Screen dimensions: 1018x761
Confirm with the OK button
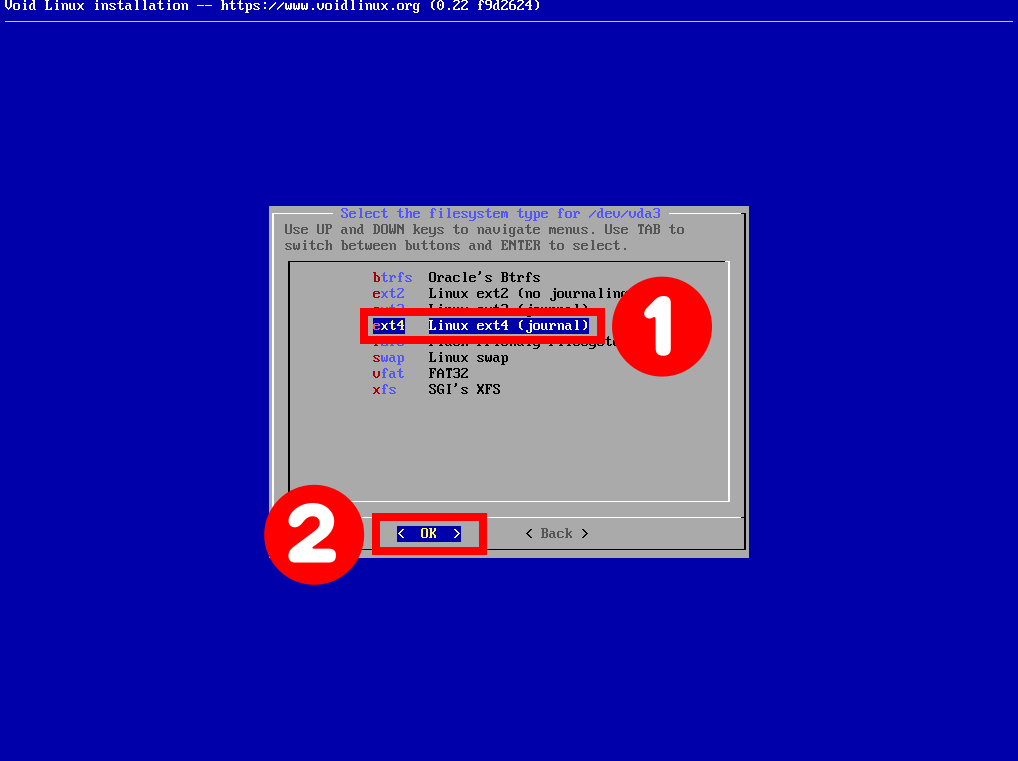[428, 533]
